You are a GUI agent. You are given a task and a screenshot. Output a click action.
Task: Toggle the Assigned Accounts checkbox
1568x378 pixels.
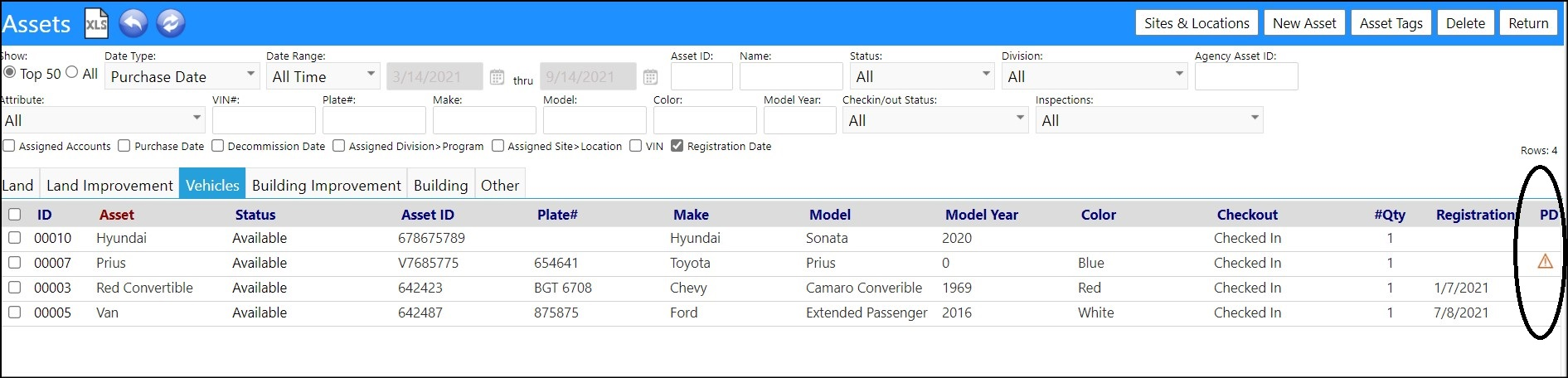[9, 146]
